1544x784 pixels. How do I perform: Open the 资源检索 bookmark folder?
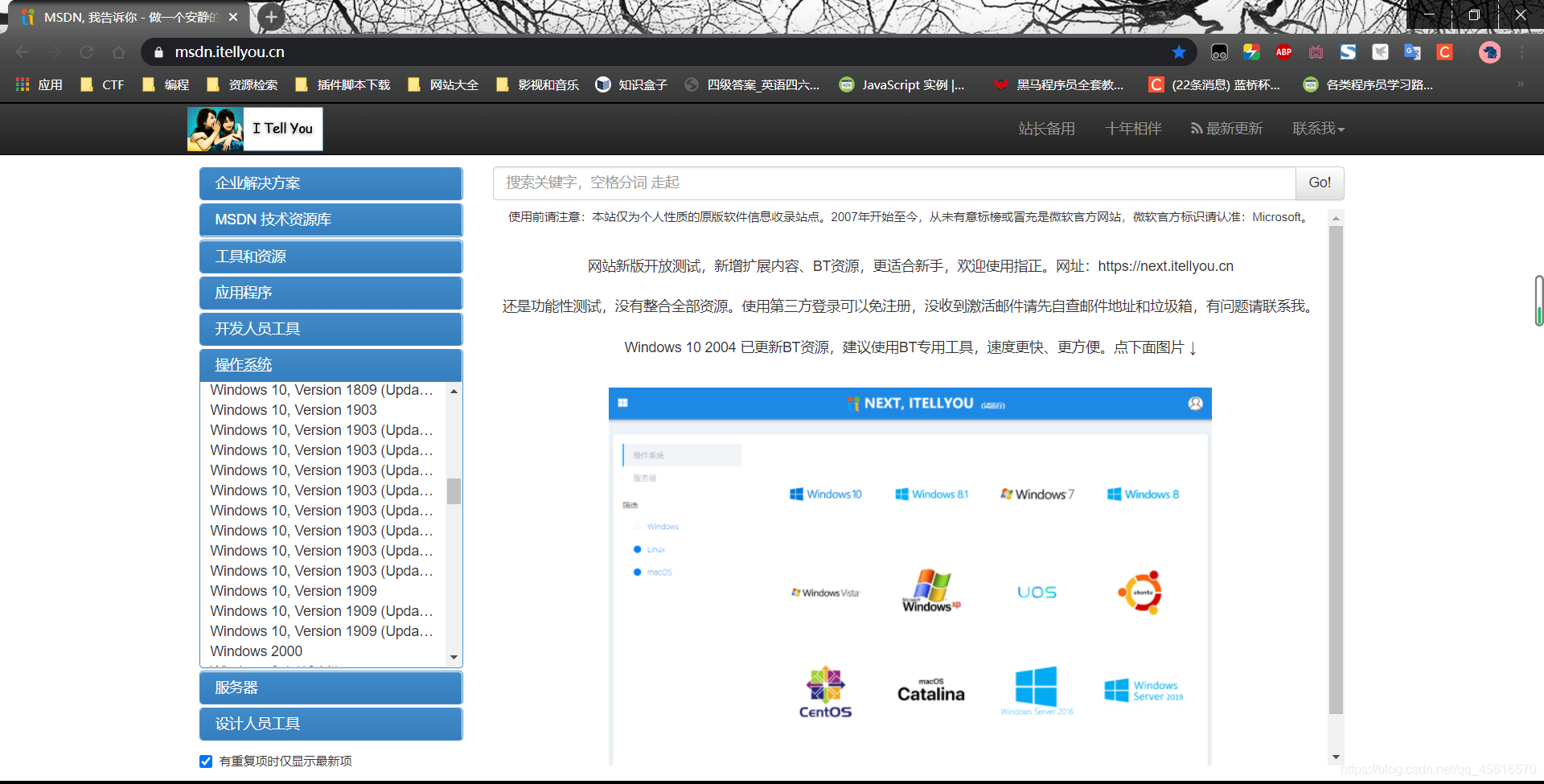point(242,84)
